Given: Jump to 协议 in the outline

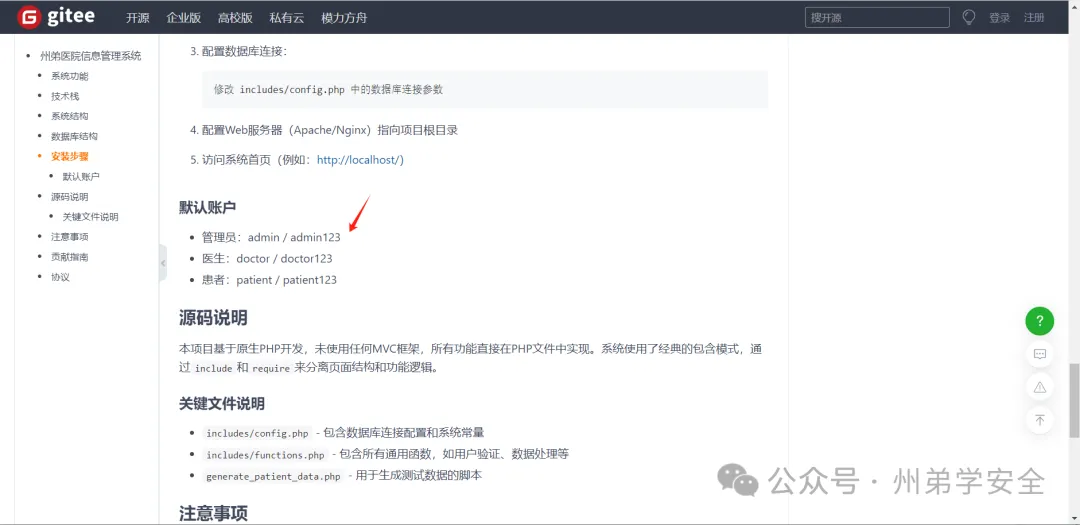Looking at the screenshot, I should click(x=60, y=277).
